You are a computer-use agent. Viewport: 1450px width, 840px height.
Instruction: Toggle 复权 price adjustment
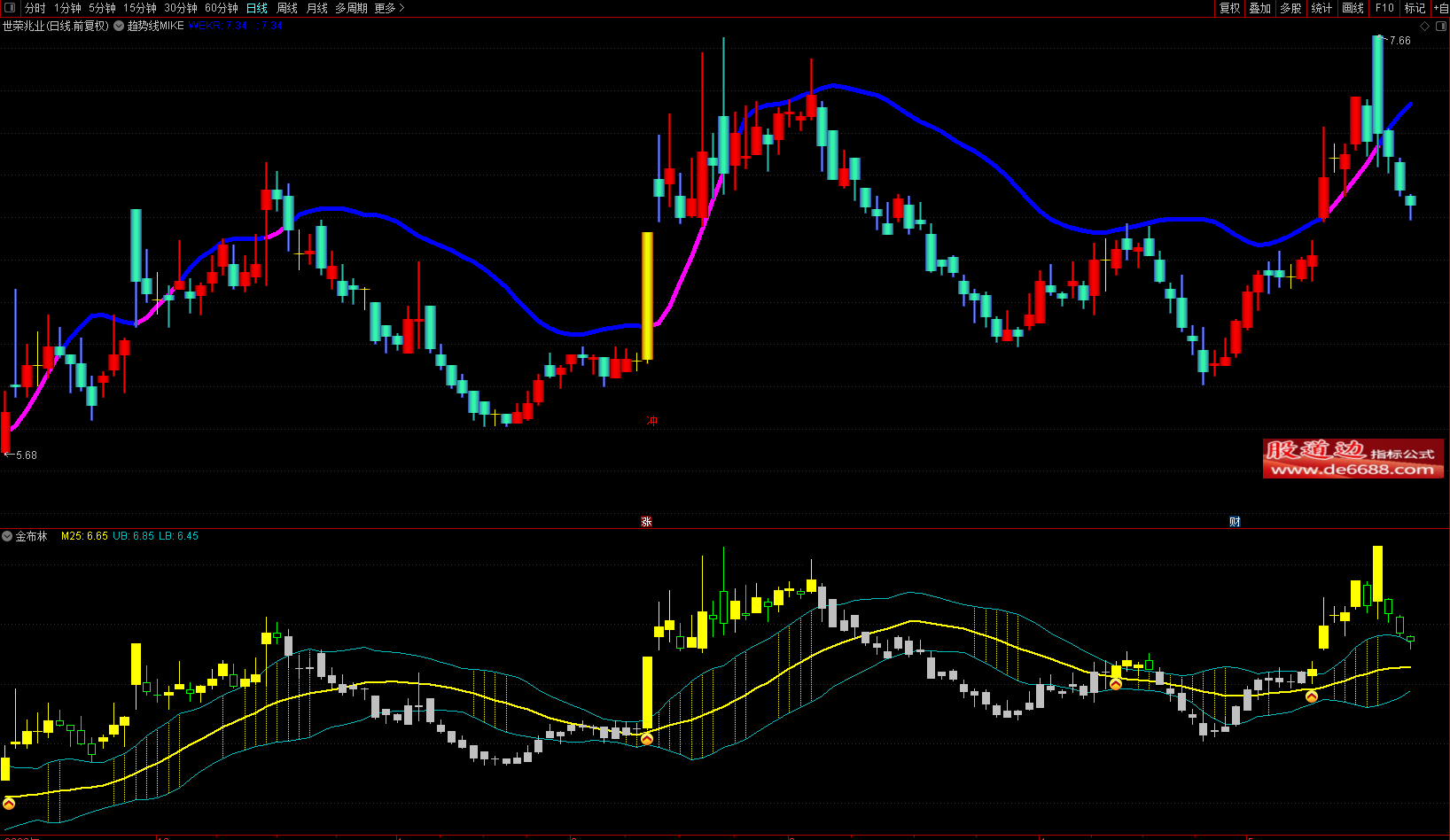[x=1229, y=8]
